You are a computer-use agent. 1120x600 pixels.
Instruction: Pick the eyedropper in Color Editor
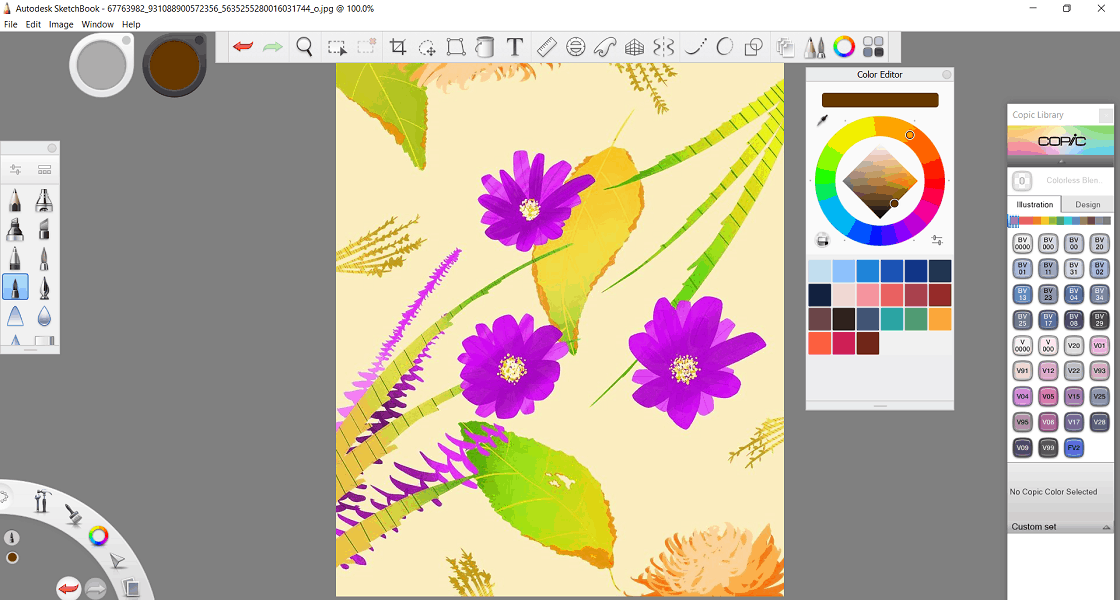tap(823, 121)
